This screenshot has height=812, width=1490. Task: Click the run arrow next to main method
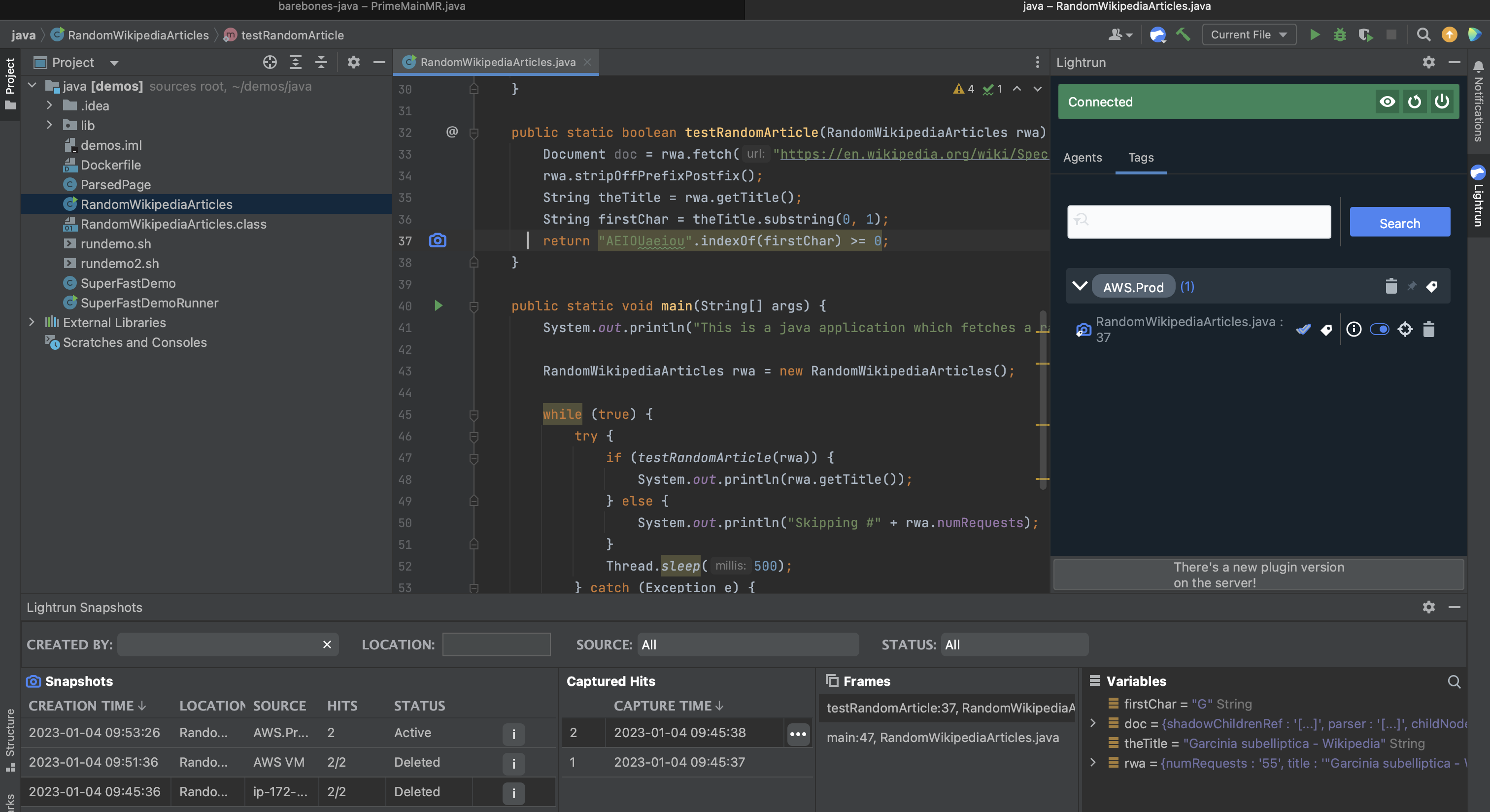point(438,305)
